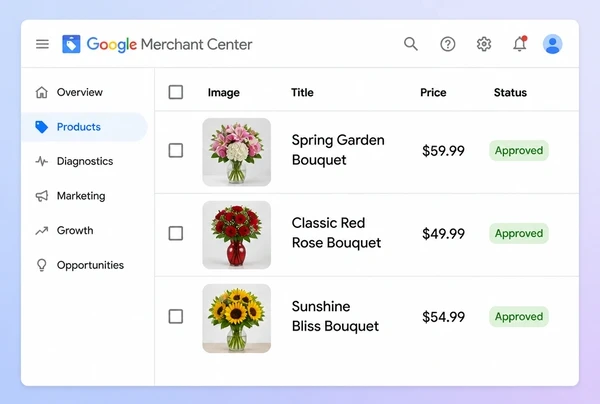This screenshot has width=600, height=404.
Task: Click the Image column header
Action: click(x=224, y=93)
